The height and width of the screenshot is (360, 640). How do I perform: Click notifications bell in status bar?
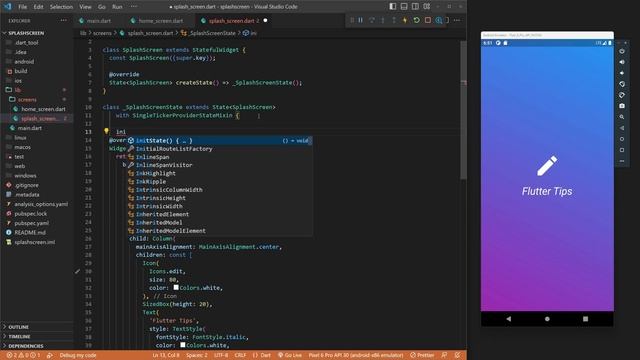coord(458,355)
